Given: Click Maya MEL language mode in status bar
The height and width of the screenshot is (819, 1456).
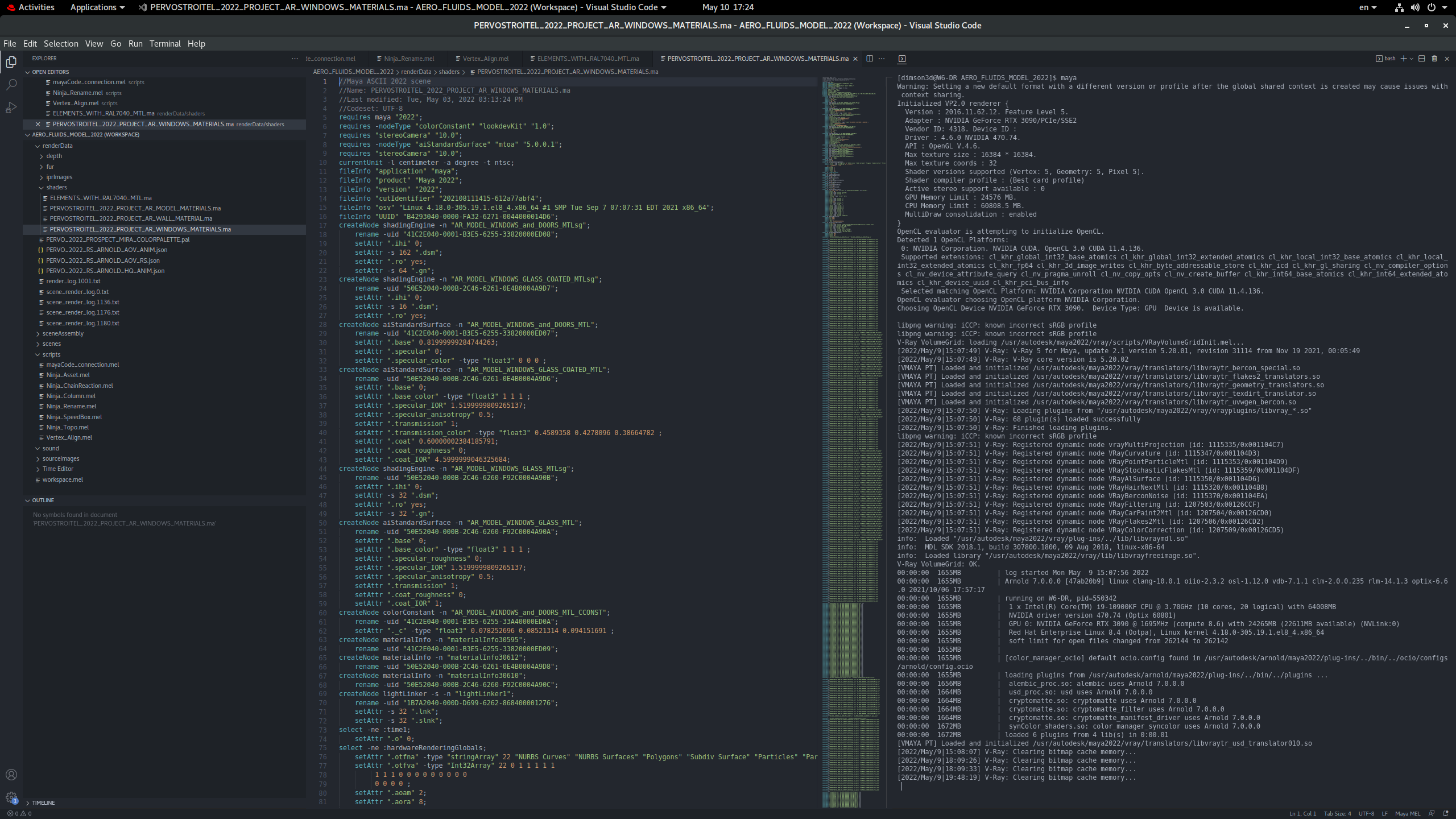Looking at the screenshot, I should click(1407, 813).
